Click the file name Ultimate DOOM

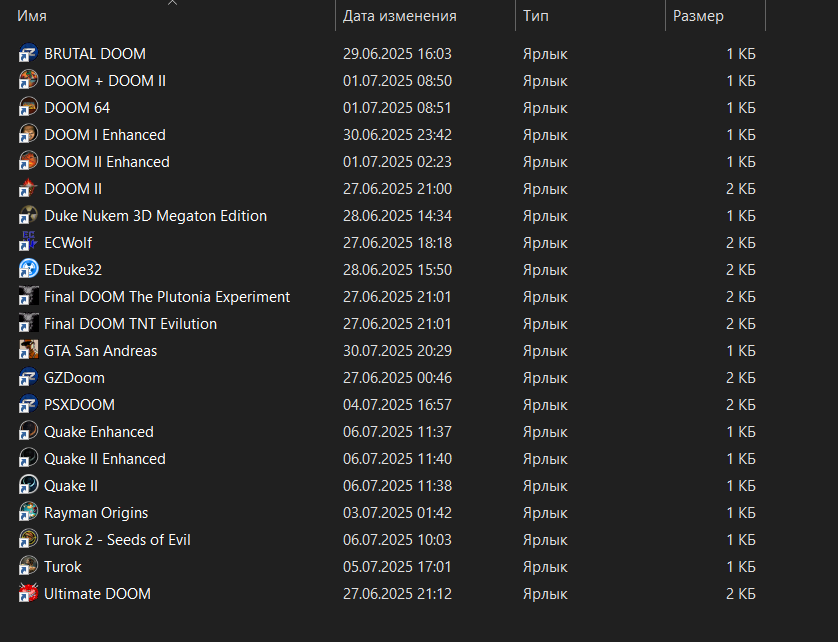point(98,594)
